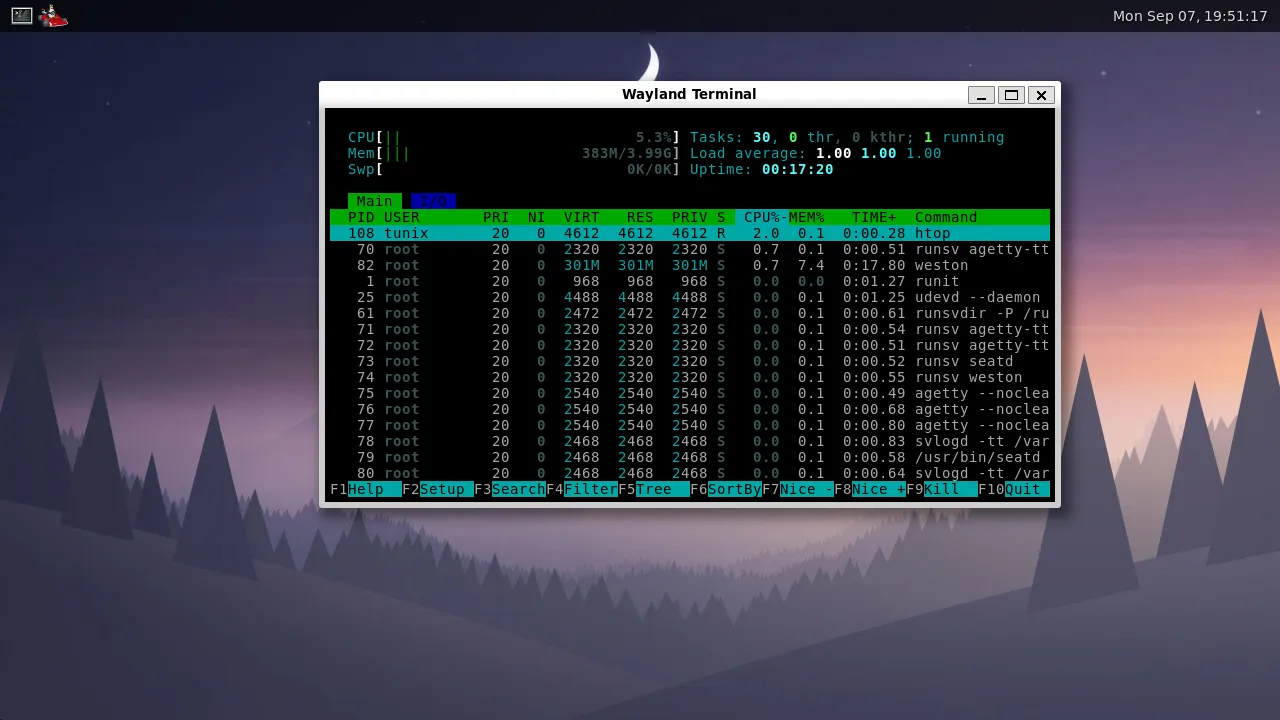This screenshot has height=720, width=1280.
Task: Minimize the Wayland Terminal window
Action: [981, 95]
